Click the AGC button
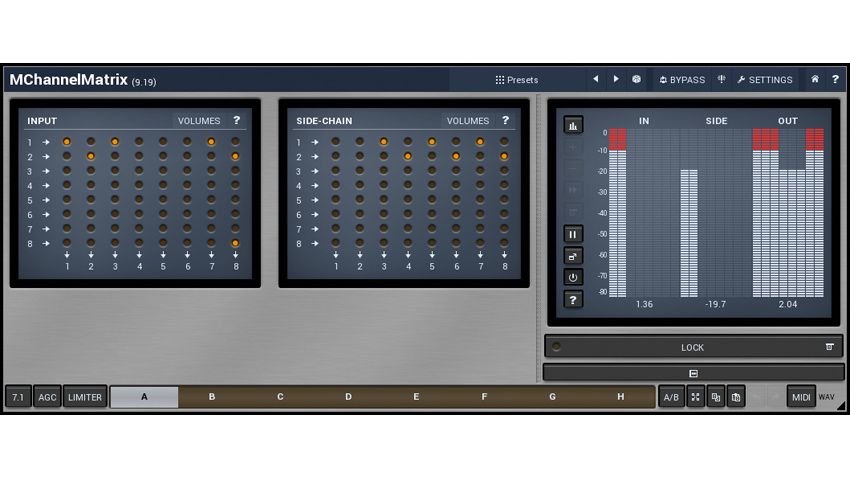 pyautogui.click(x=47, y=397)
